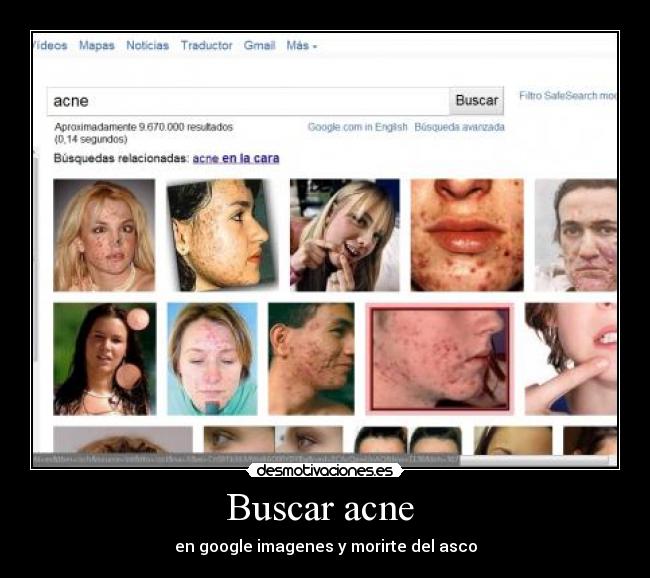Open bottom-row thumbnail showing pair of eyes
Screen dimensions: 650x578
pyautogui.click(x=274, y=440)
